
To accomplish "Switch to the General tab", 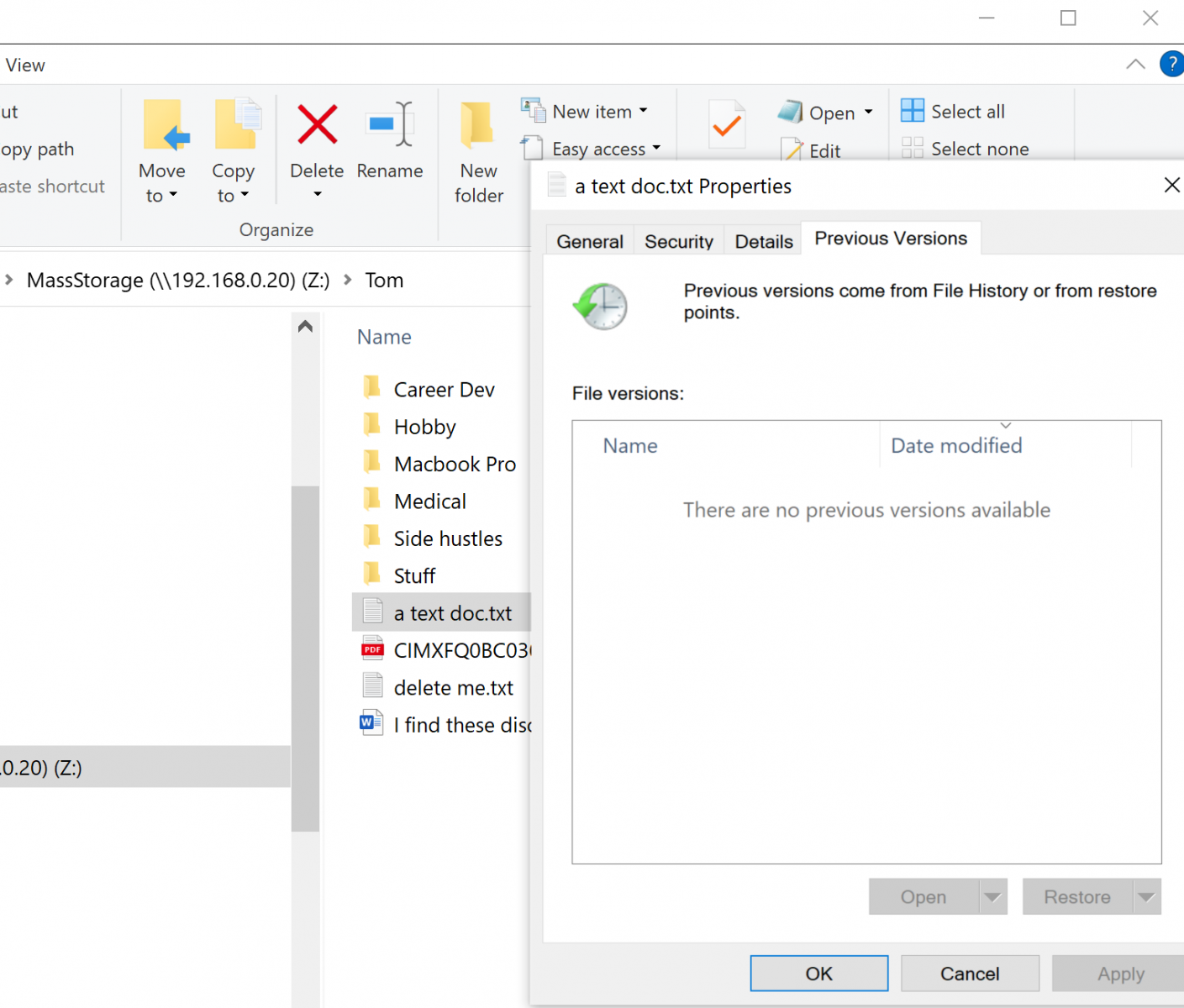I will click(590, 241).
